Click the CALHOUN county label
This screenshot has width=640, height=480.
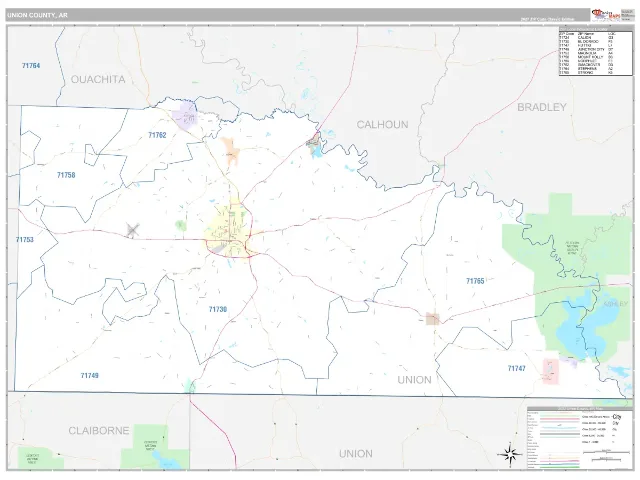382,124
